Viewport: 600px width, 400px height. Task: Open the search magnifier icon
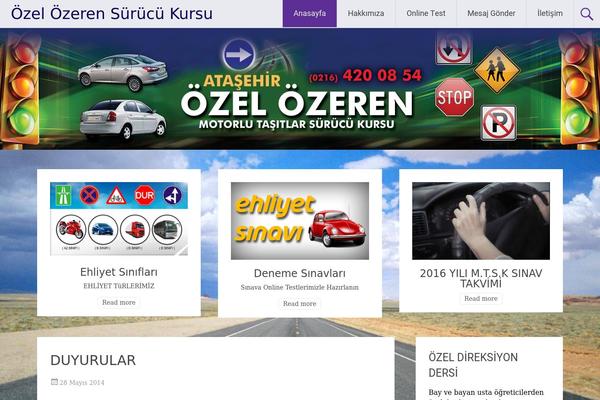[586, 14]
